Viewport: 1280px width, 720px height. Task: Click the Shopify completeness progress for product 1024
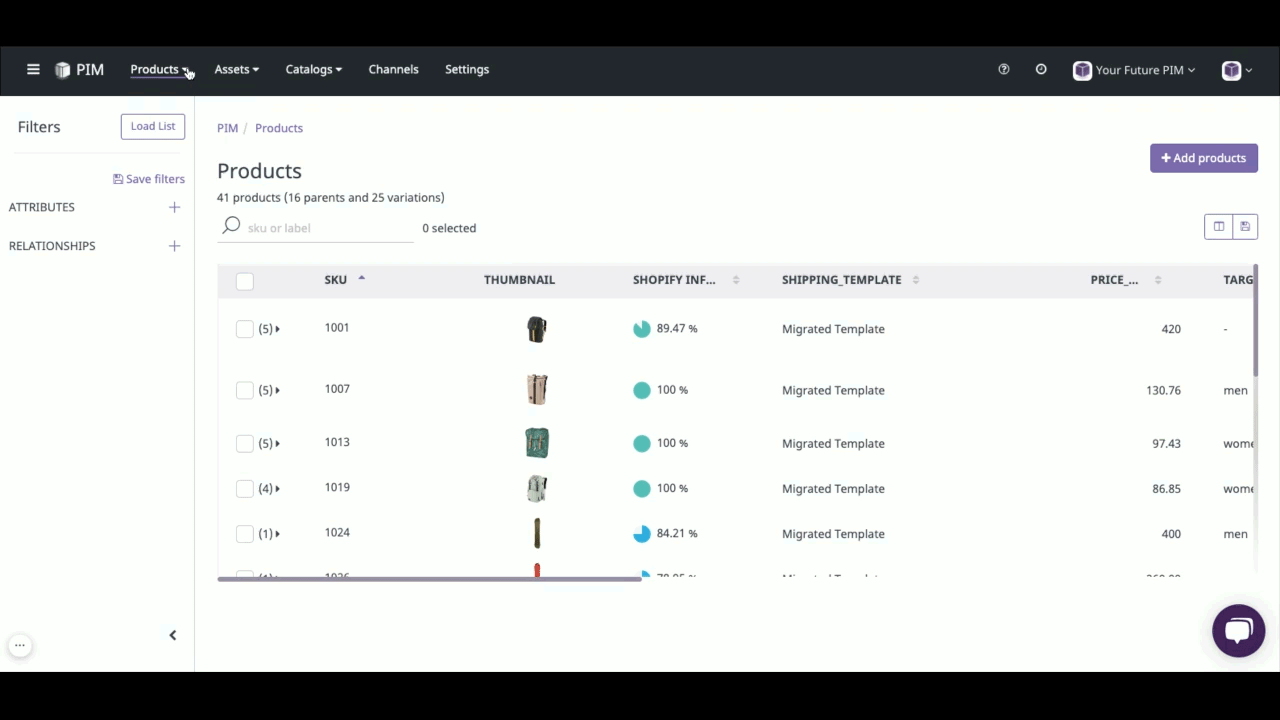pyautogui.click(x=641, y=533)
